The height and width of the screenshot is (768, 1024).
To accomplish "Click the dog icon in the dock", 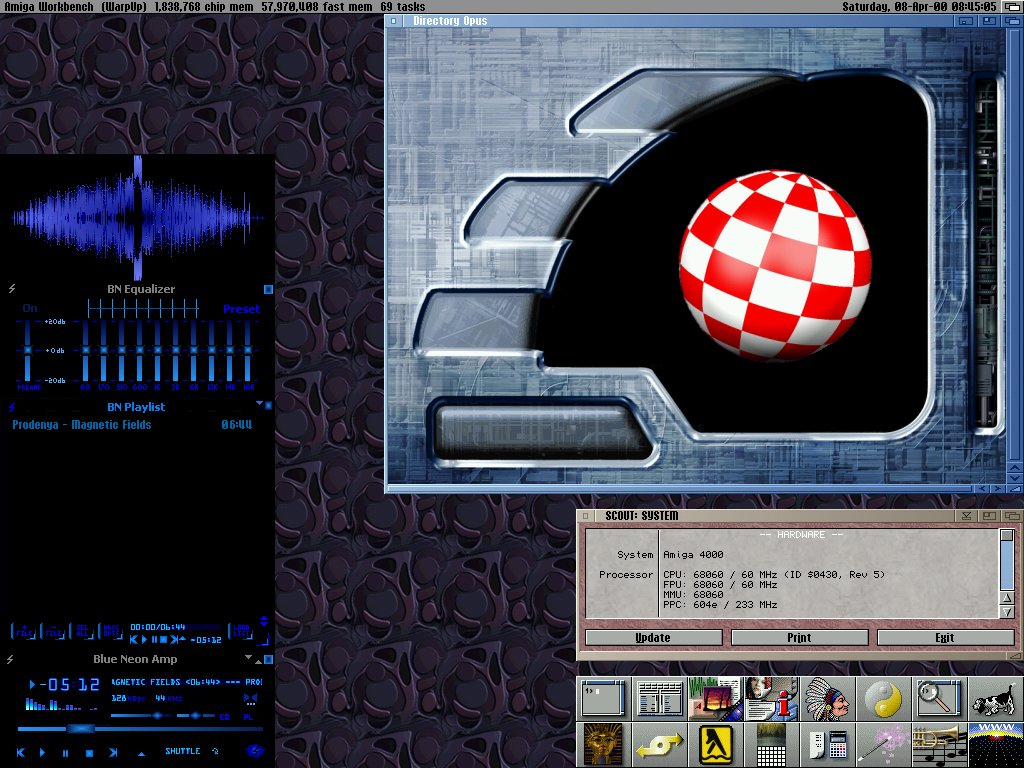I will click(x=995, y=699).
